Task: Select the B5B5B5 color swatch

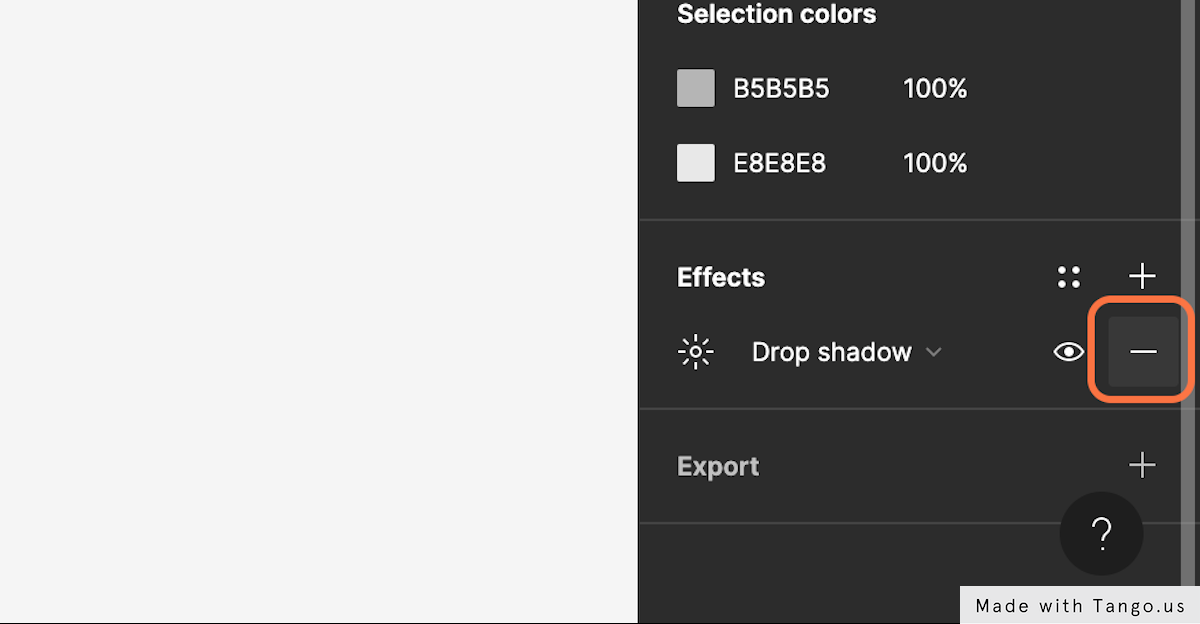Action: [x=696, y=88]
